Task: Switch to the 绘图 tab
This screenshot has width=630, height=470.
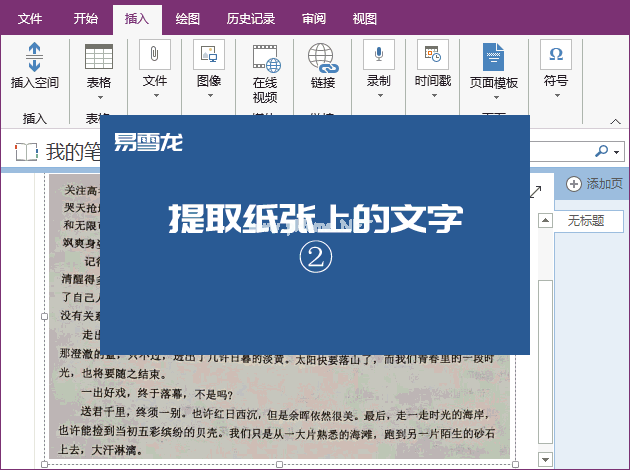Action: tap(188, 18)
